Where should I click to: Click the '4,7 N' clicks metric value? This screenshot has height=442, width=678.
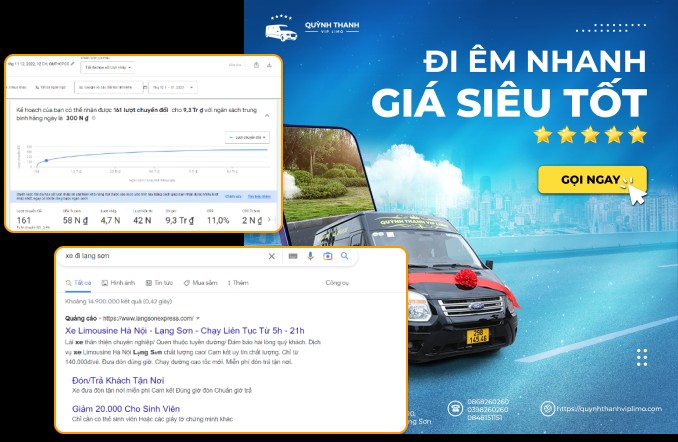[x=110, y=220]
